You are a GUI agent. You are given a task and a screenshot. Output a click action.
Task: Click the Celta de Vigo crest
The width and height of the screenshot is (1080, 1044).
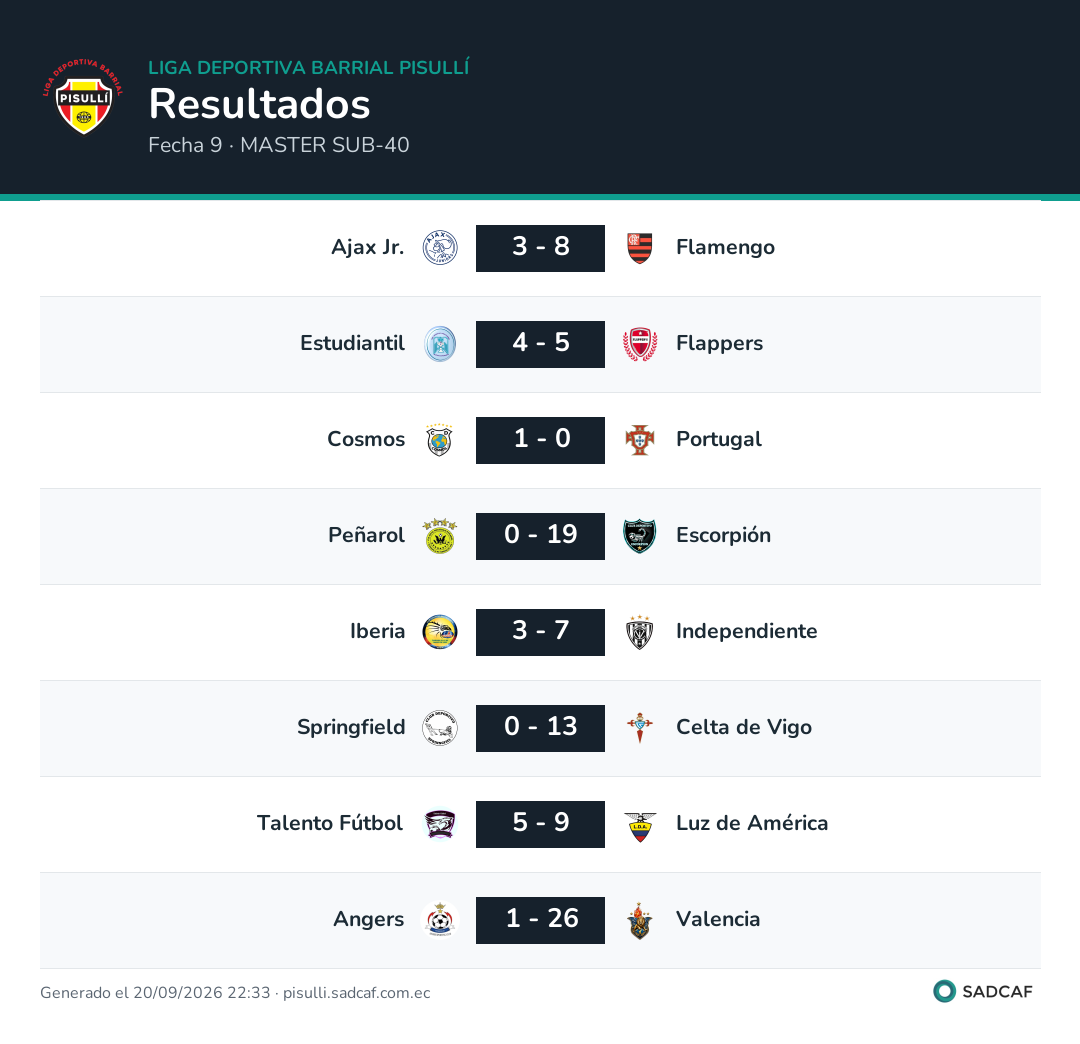point(640,728)
